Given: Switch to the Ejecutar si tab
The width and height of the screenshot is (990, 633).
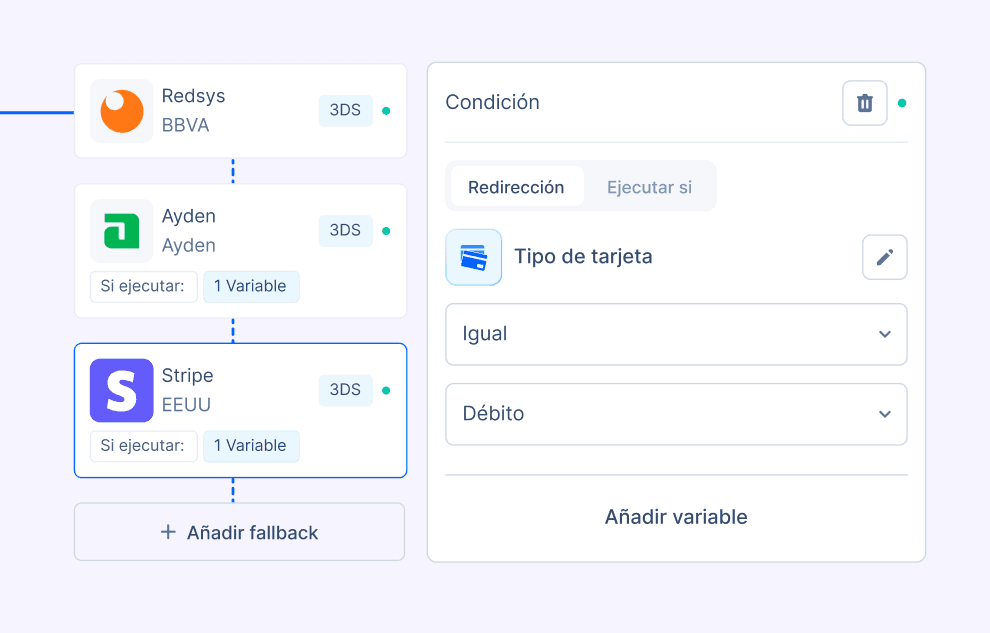Looking at the screenshot, I should [648, 186].
